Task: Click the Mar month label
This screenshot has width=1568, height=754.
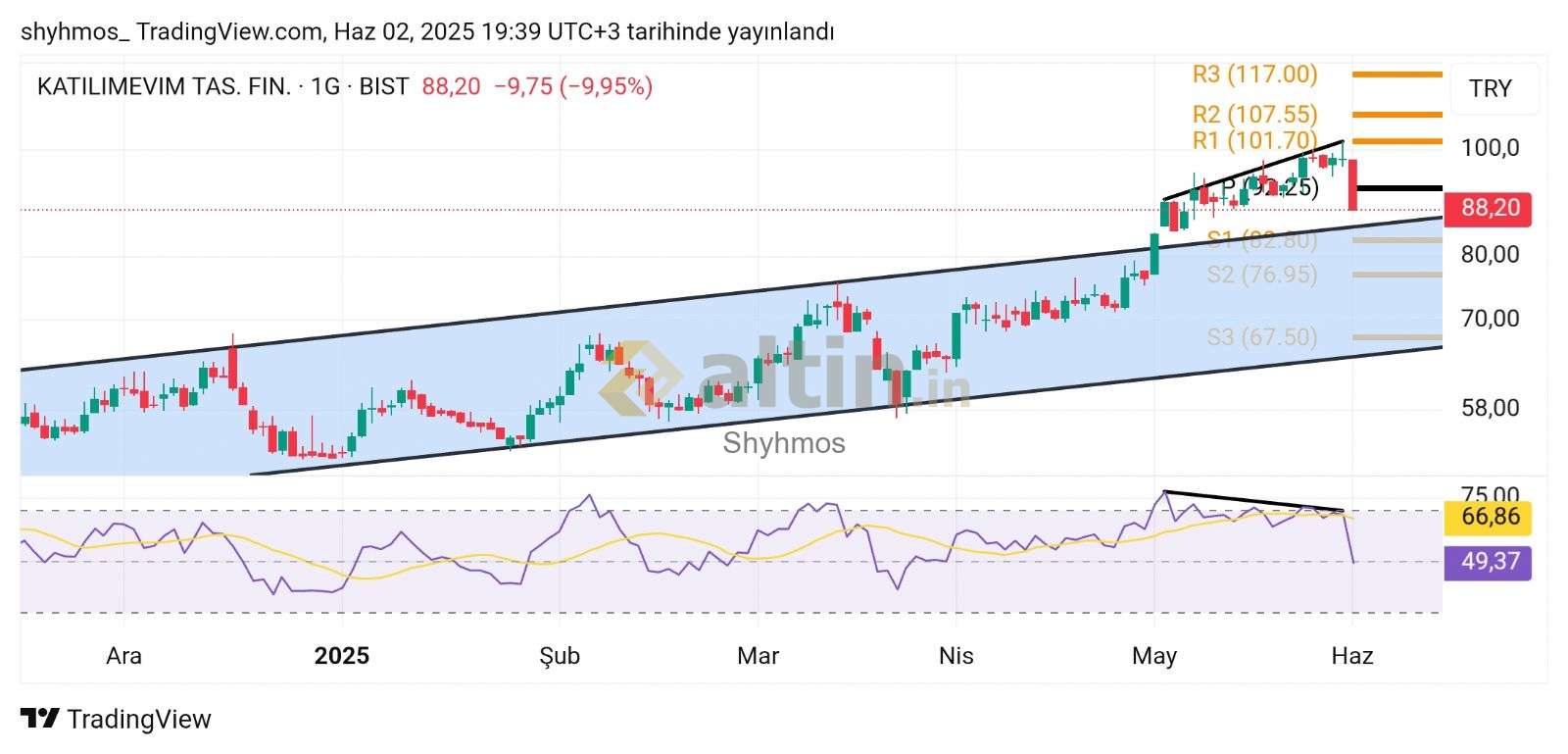Action: pyautogui.click(x=758, y=656)
